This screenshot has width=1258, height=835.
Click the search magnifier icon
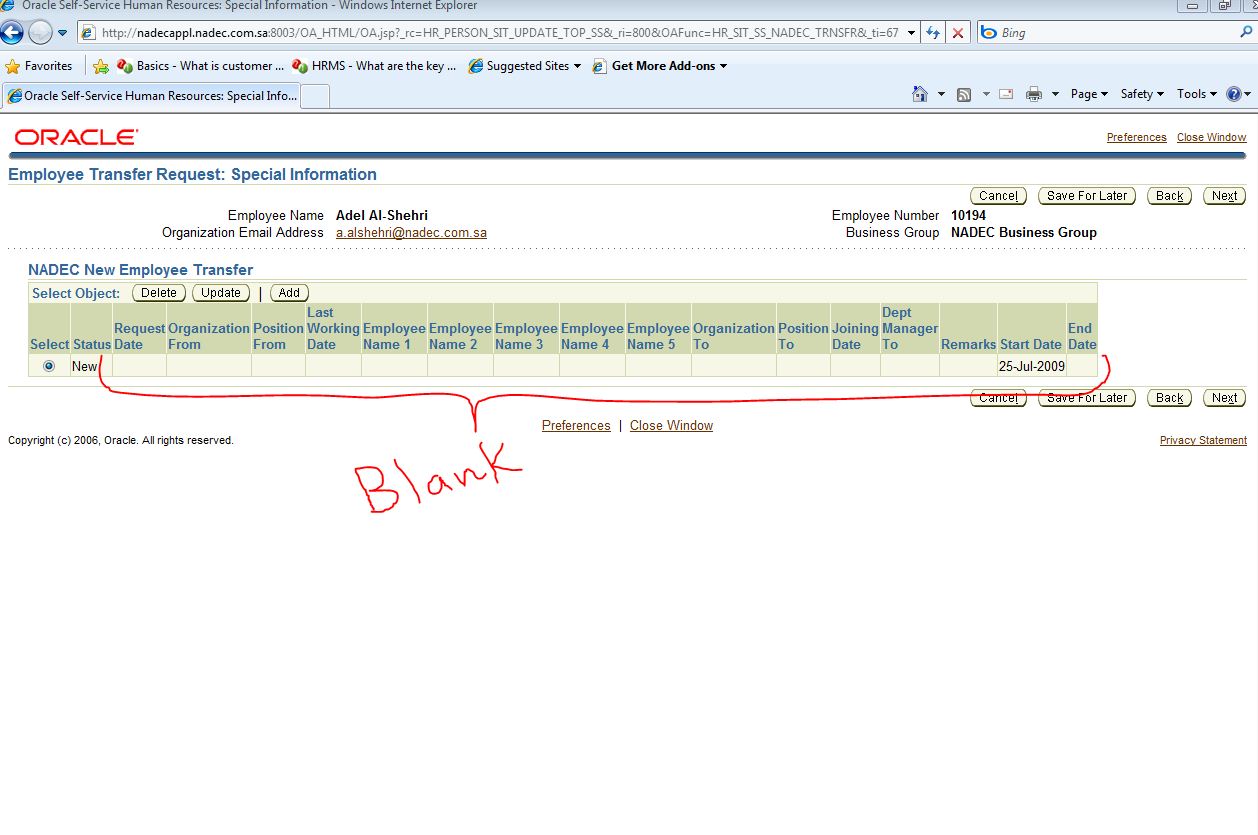1245,33
